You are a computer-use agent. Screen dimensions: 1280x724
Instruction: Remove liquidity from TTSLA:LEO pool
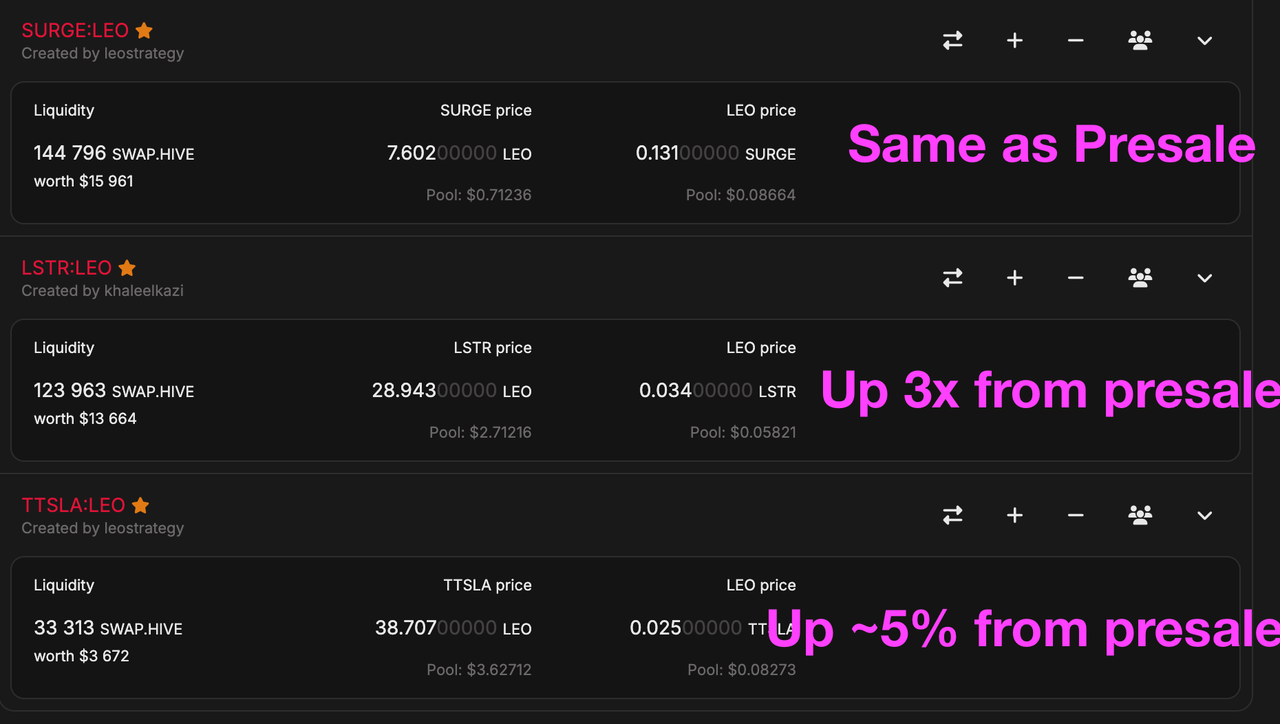click(1075, 515)
